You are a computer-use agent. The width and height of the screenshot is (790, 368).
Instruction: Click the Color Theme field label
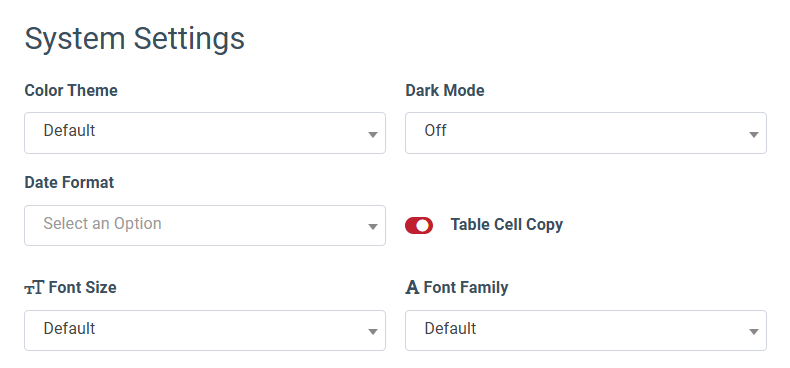71,91
